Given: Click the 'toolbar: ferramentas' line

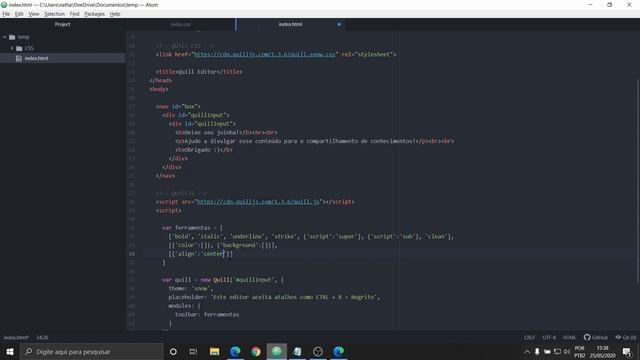Looking at the screenshot, I should pos(207,315).
